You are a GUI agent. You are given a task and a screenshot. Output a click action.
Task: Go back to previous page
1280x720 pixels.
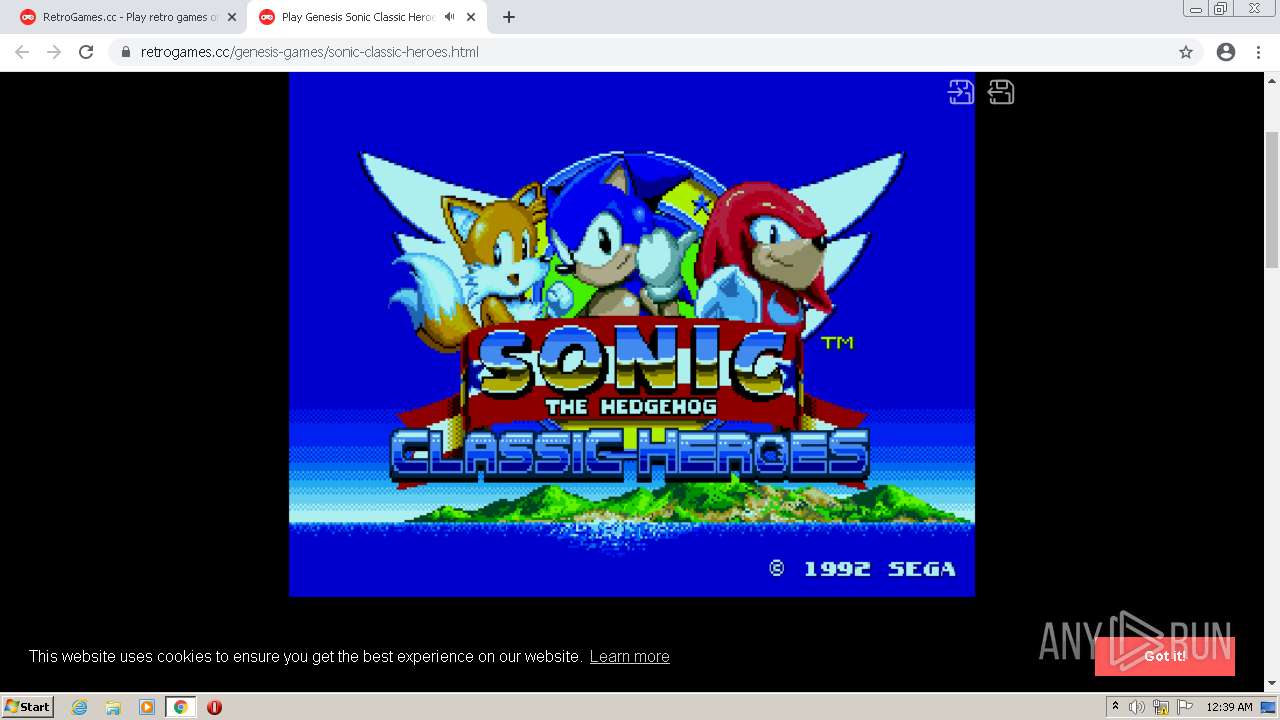pyautogui.click(x=22, y=52)
